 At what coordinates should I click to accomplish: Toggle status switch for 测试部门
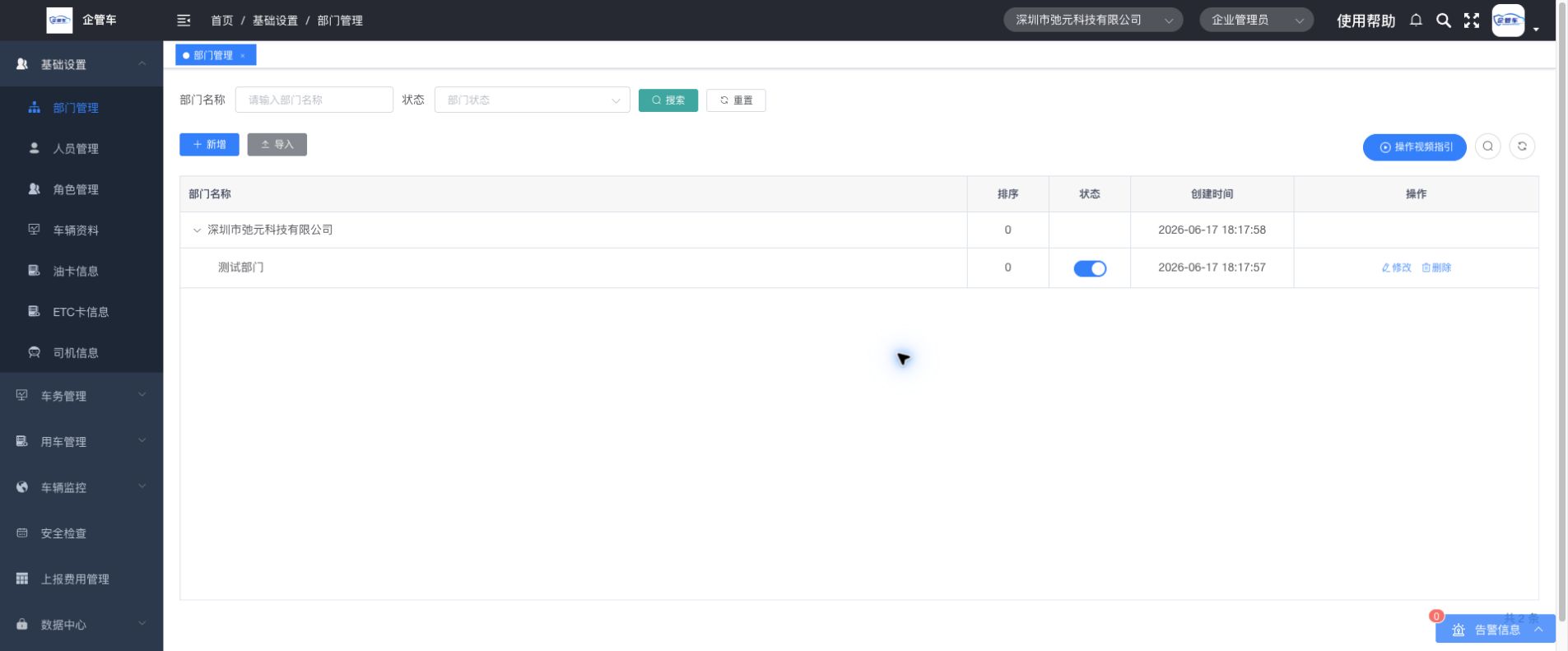tap(1090, 268)
